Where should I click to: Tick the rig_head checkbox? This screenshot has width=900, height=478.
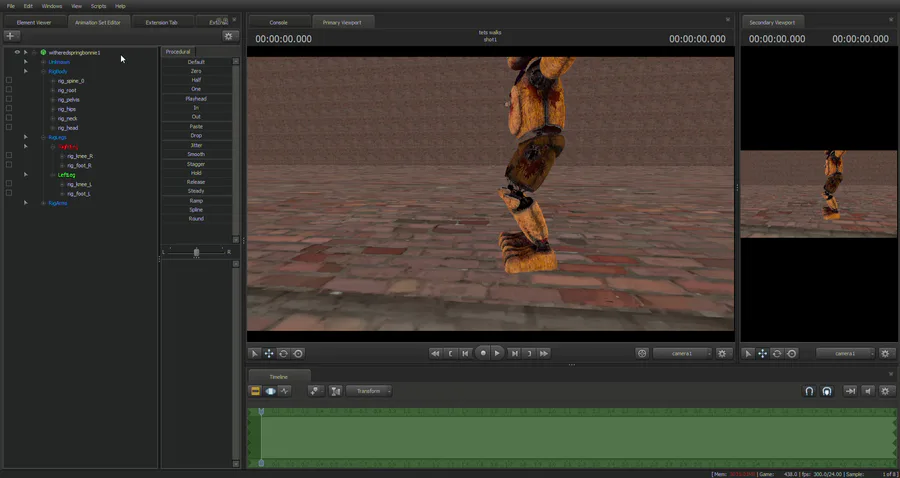tap(9, 127)
